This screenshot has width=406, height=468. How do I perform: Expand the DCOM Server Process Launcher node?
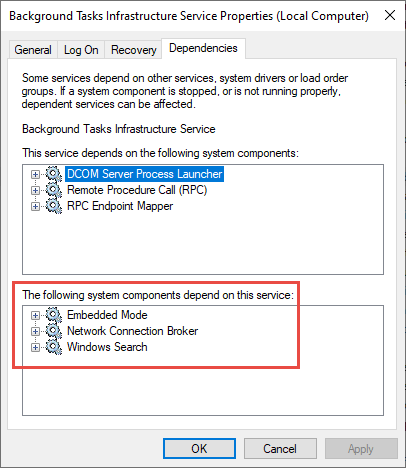[35, 174]
